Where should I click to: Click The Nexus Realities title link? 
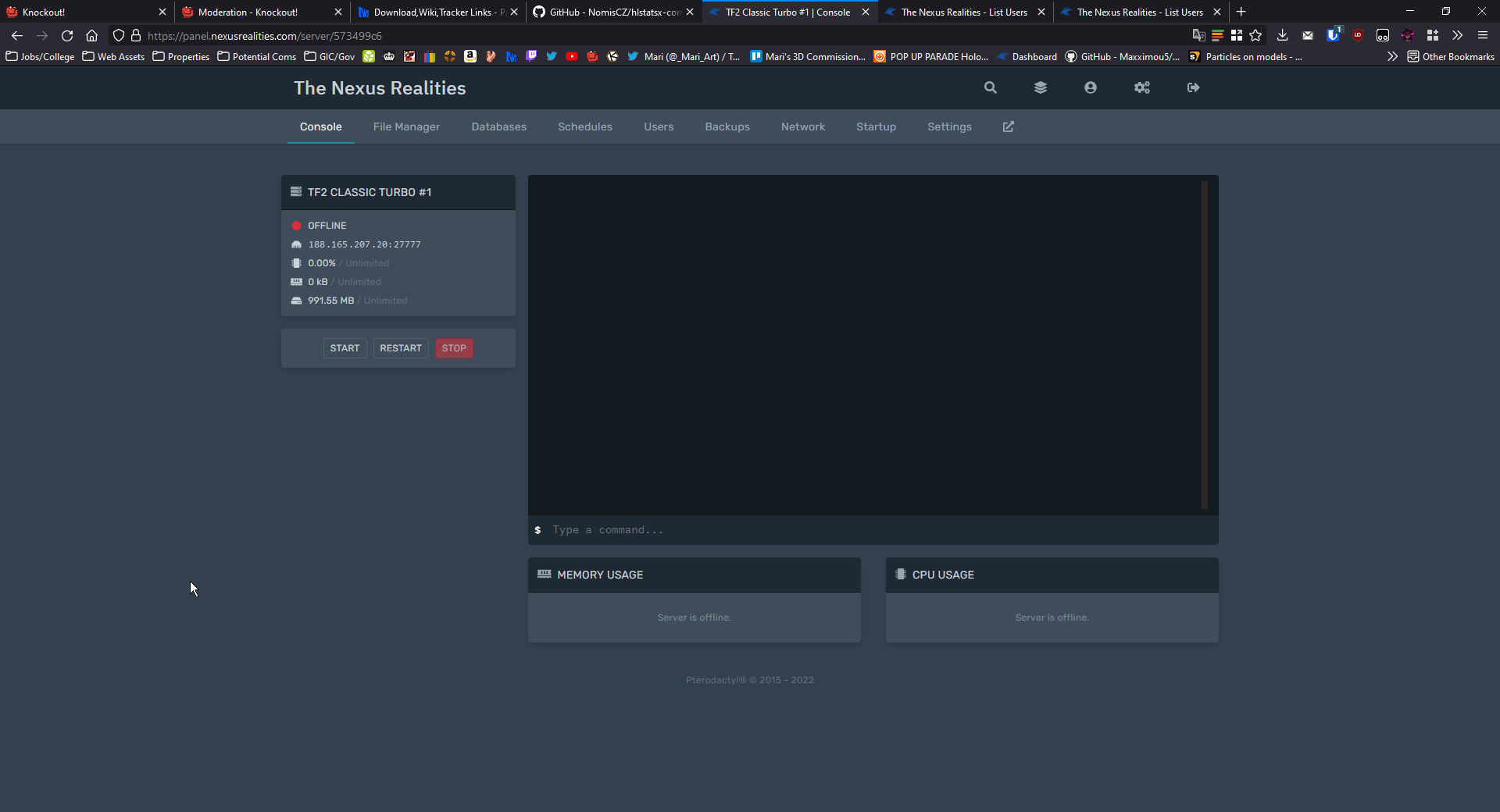click(380, 88)
